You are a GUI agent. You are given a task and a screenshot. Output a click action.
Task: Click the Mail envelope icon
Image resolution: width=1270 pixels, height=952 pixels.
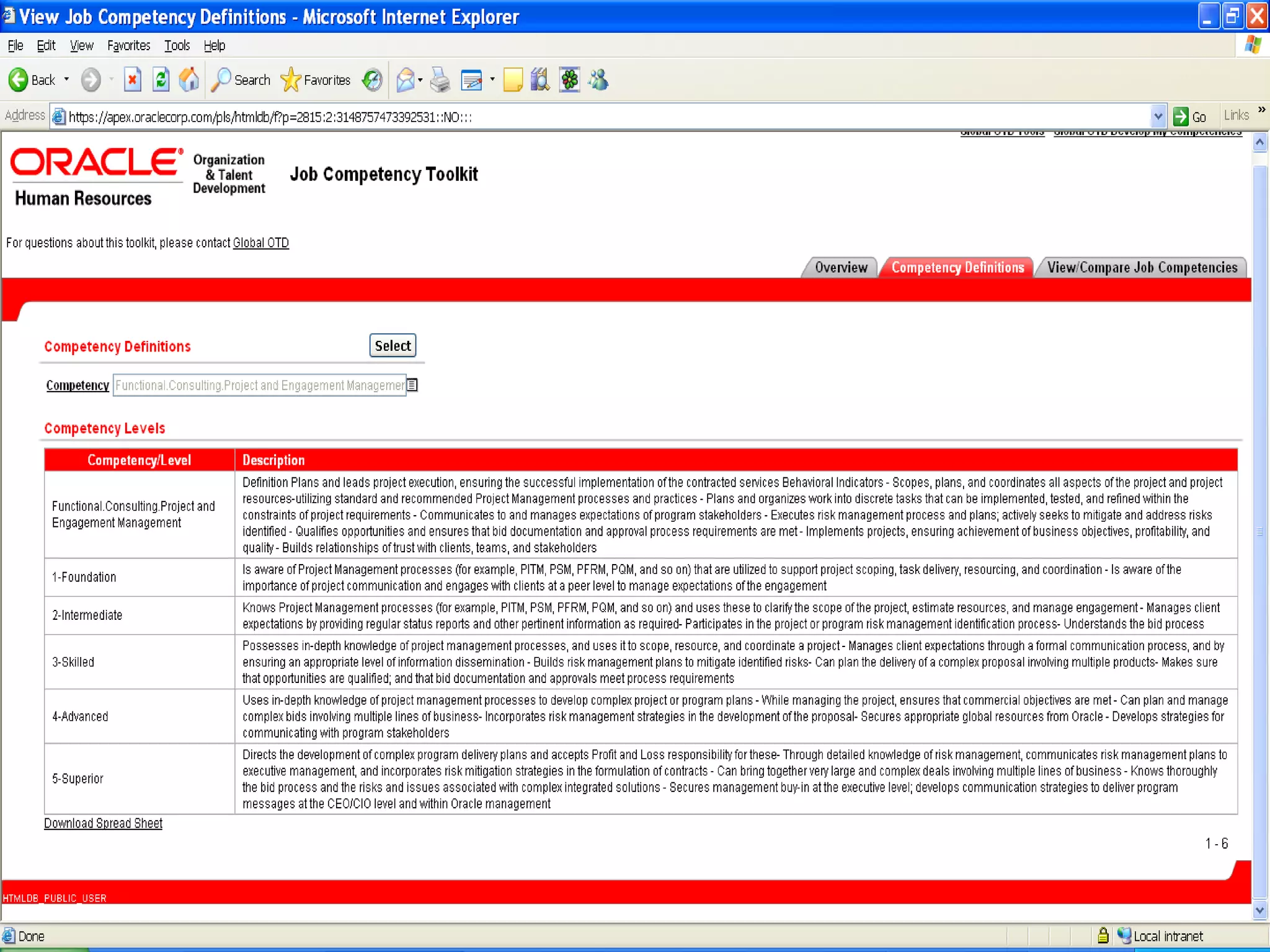pos(406,80)
